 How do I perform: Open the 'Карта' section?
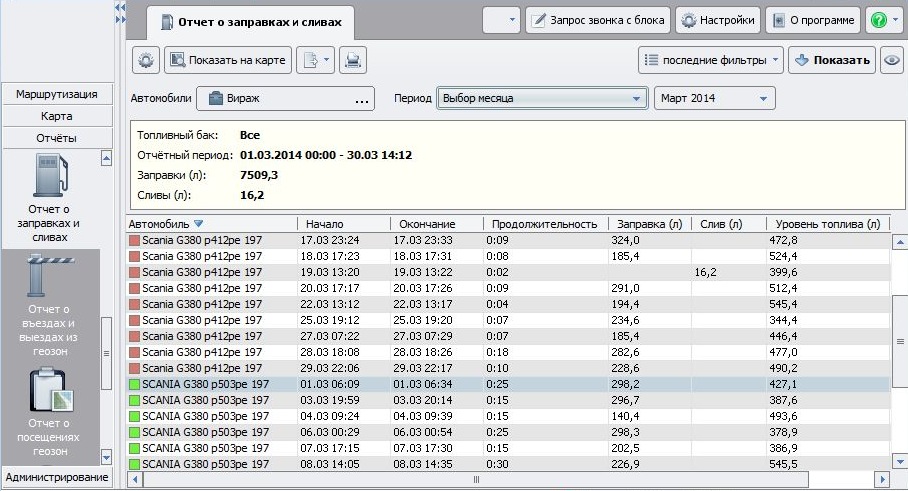(57, 116)
